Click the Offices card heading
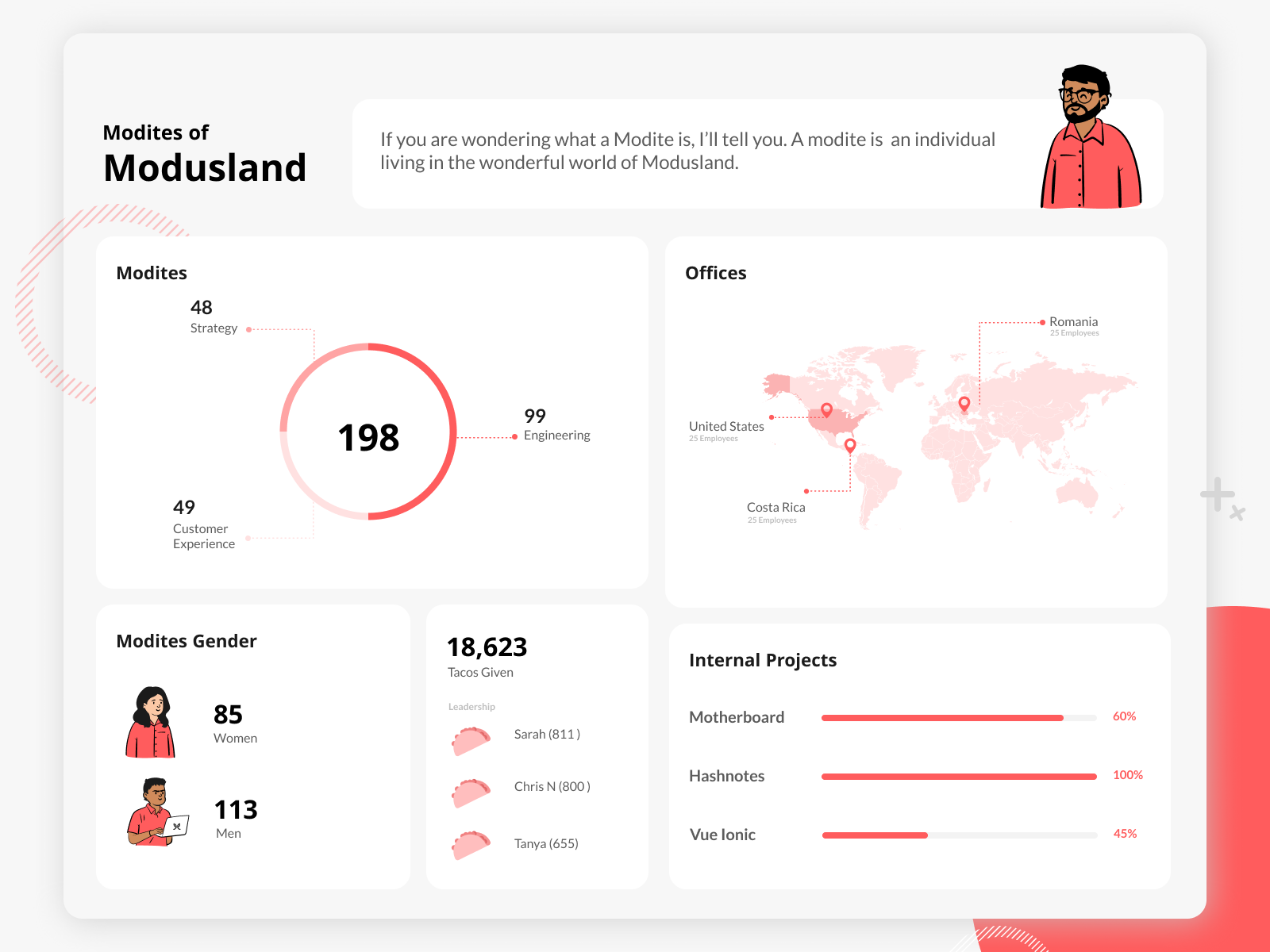This screenshot has width=1270, height=952. [x=716, y=273]
